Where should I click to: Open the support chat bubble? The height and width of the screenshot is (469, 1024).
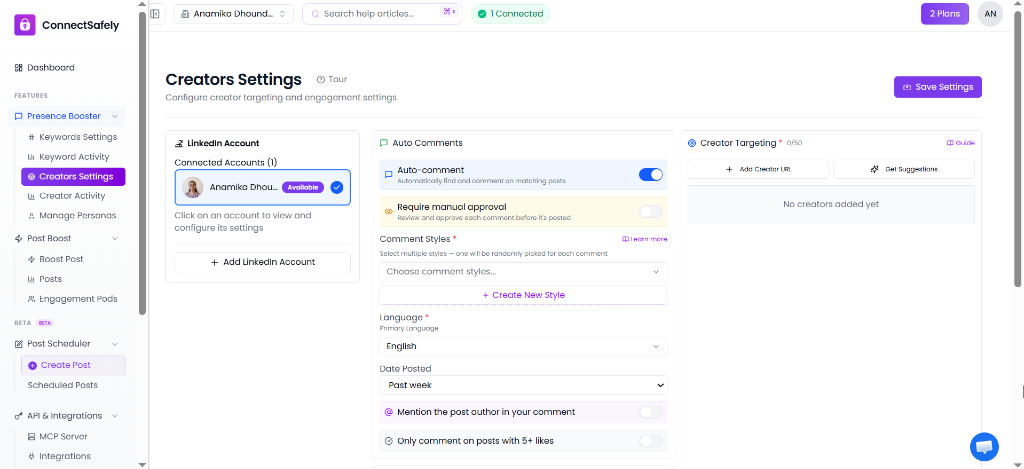coord(984,447)
